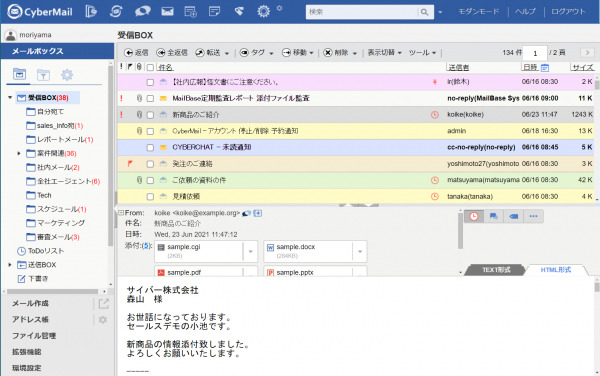Image resolution: width=600 pixels, height=376 pixels.
Task: Click the tag button in preview toolbar
Action: coord(514,216)
